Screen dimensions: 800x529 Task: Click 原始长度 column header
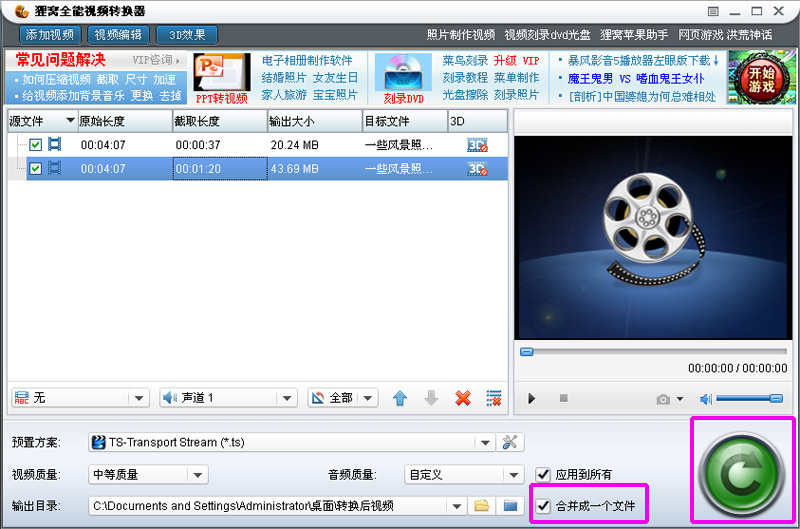tap(126, 121)
